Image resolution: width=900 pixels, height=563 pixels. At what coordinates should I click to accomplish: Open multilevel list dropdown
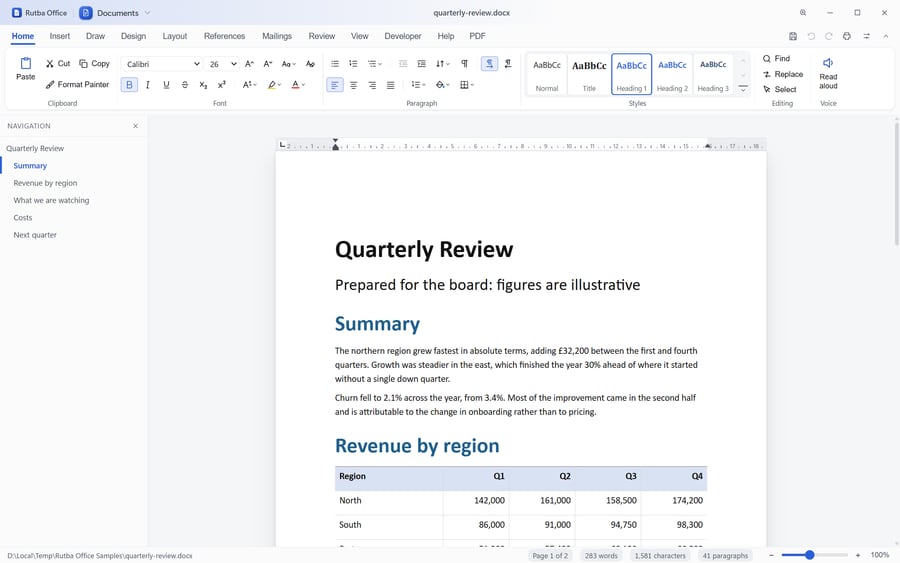[x=374, y=64]
